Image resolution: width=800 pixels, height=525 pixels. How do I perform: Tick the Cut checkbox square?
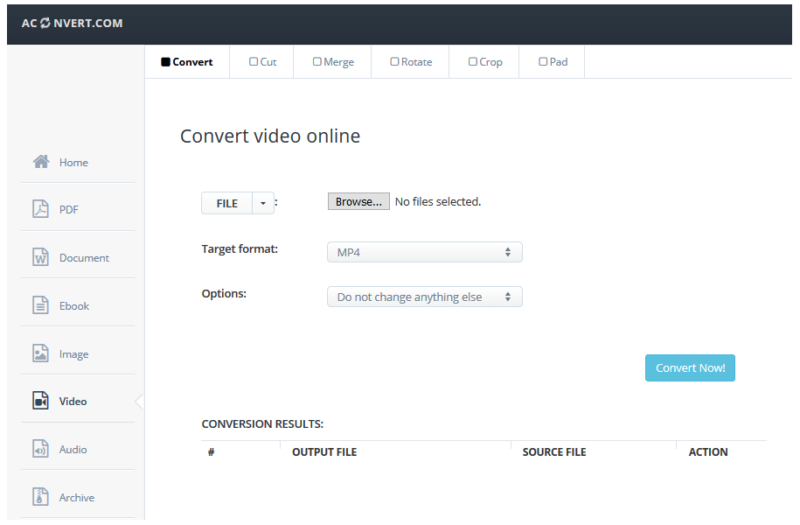(x=253, y=62)
